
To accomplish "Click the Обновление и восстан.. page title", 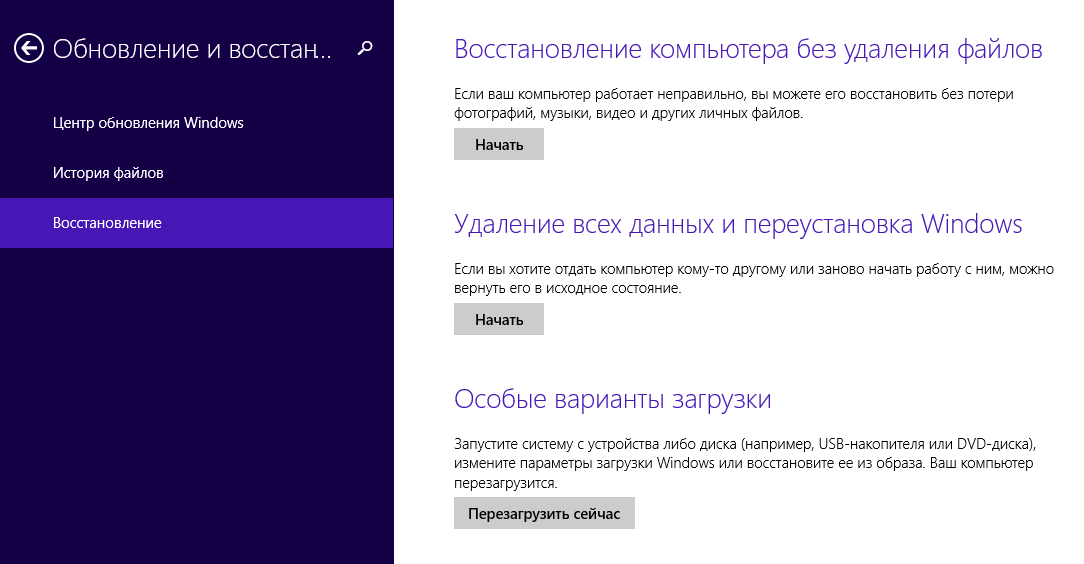I will pyautogui.click(x=191, y=49).
